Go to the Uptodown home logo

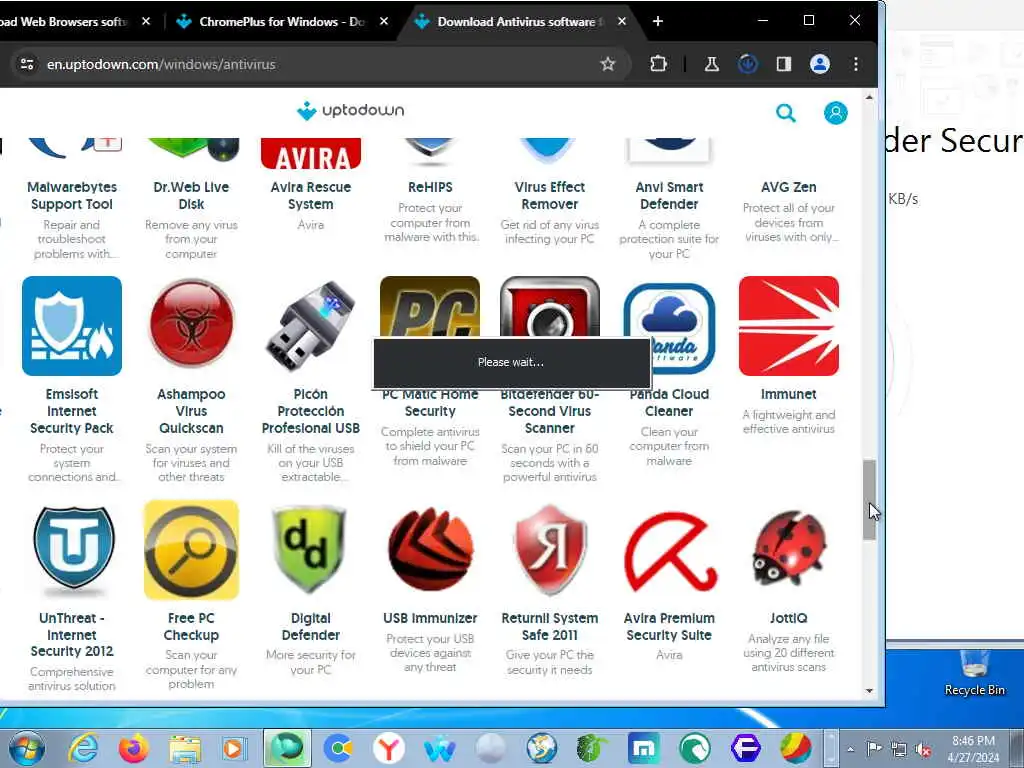click(x=350, y=110)
